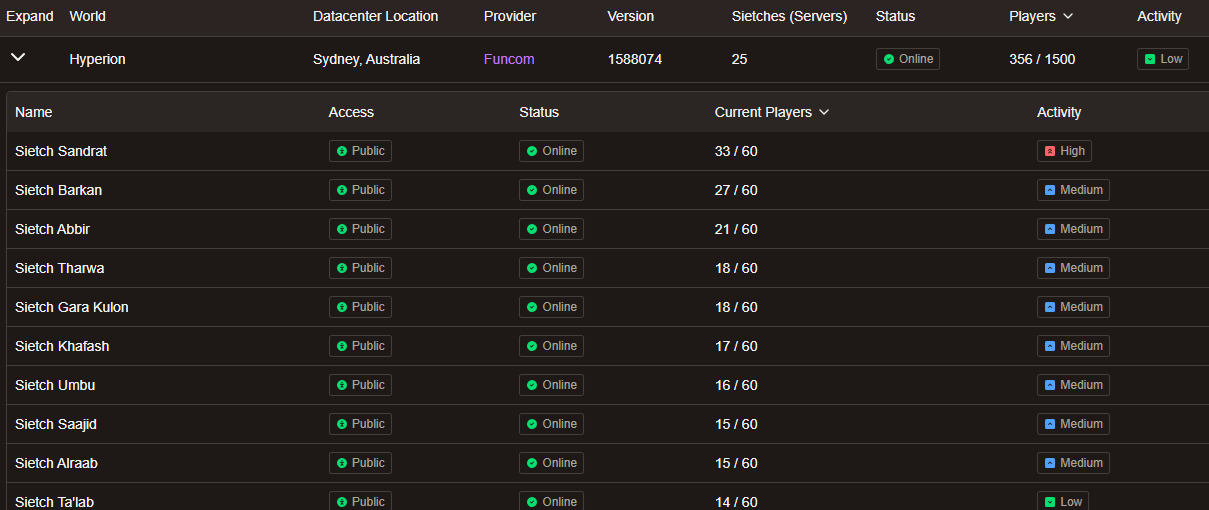The height and width of the screenshot is (510, 1209).
Task: Click the version number 1588074
Action: point(635,59)
